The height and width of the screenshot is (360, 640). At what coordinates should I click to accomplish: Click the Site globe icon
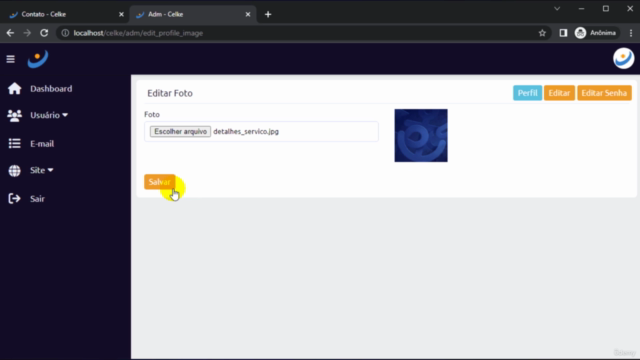[x=14, y=171]
